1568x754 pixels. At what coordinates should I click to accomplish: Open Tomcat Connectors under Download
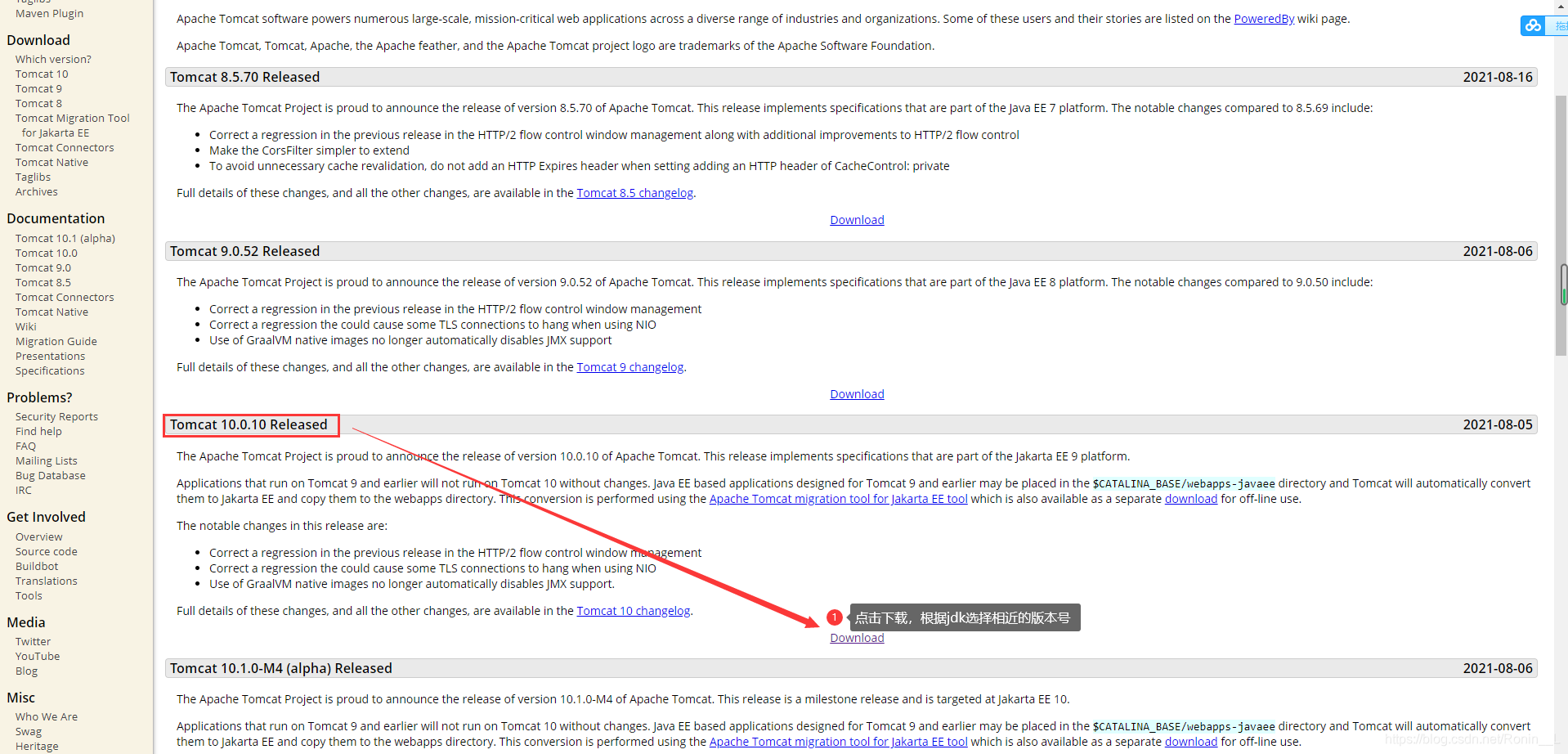coord(65,147)
